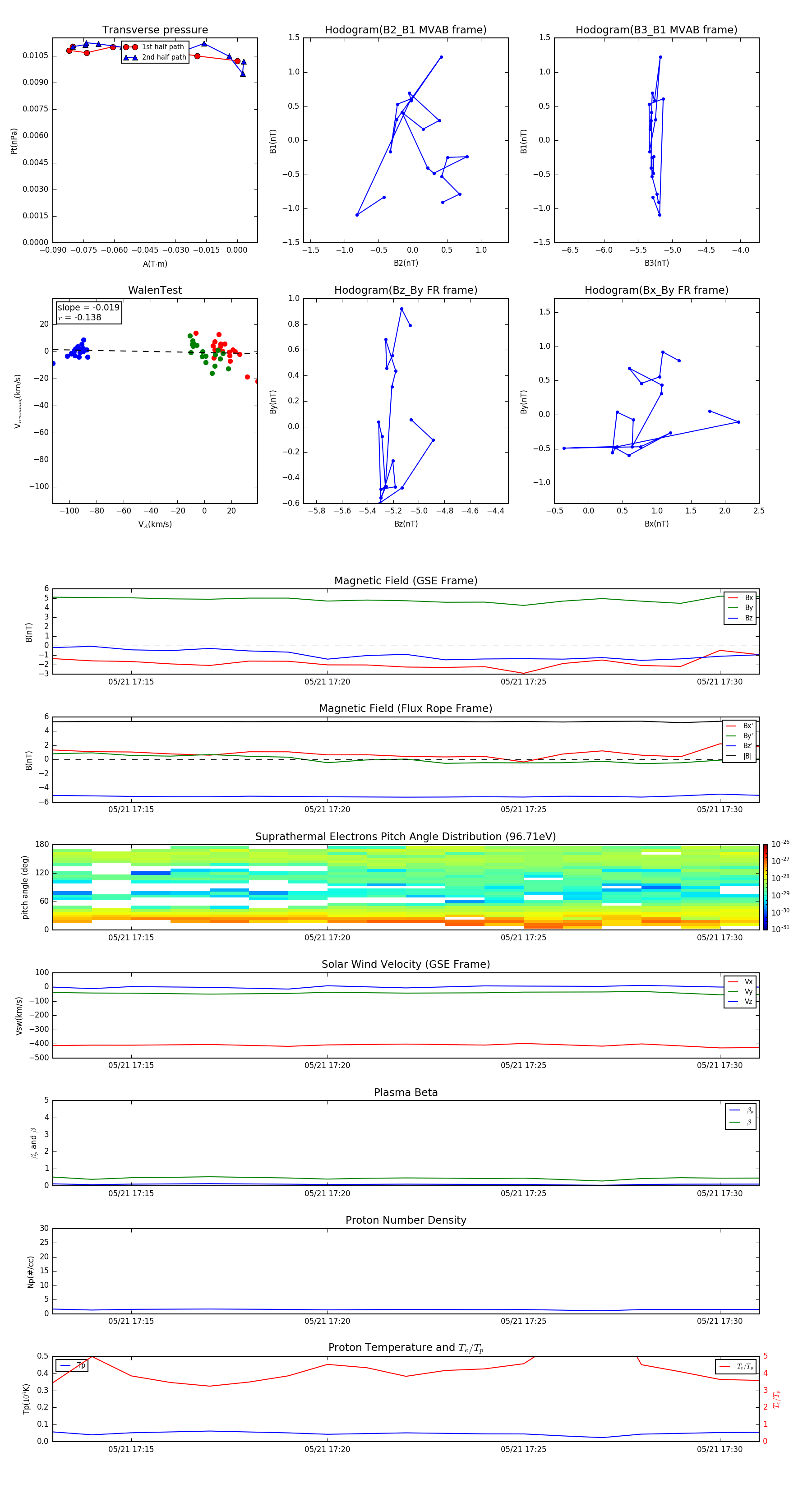Click '05/21 17:15' tick under GSE magnetic field
Image resolution: width=812 pixels, height=1489 pixels.
pos(131,682)
